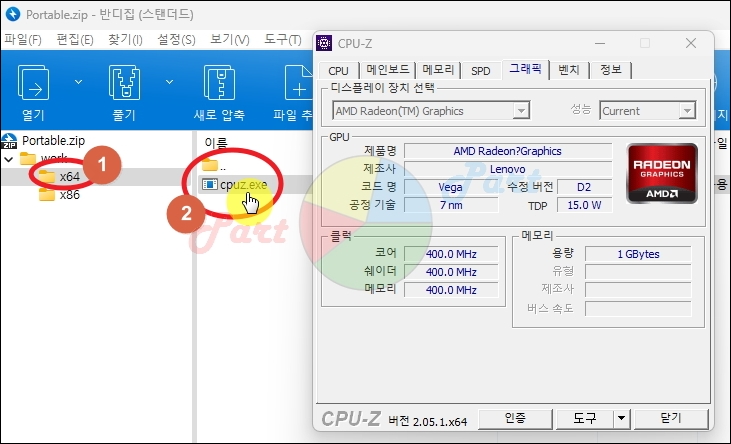Open the 찾기(I) menu
The image size is (731, 444).
125,40
